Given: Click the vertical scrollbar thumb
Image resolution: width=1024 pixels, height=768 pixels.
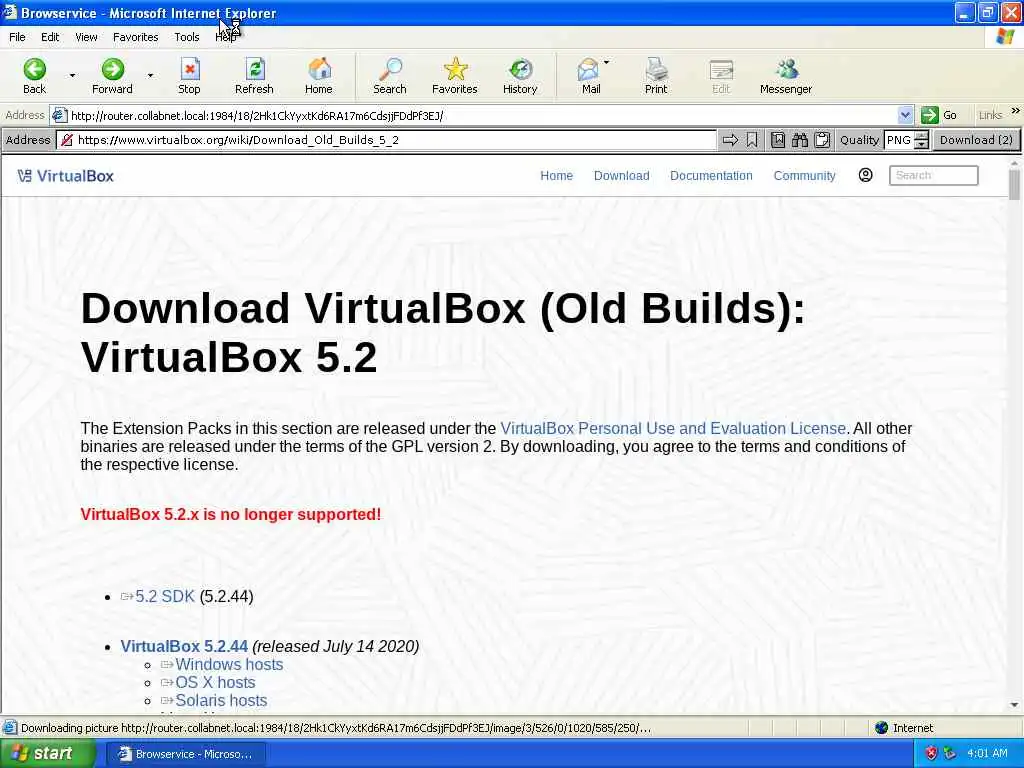Looking at the screenshot, I should pyautogui.click(x=1014, y=184).
